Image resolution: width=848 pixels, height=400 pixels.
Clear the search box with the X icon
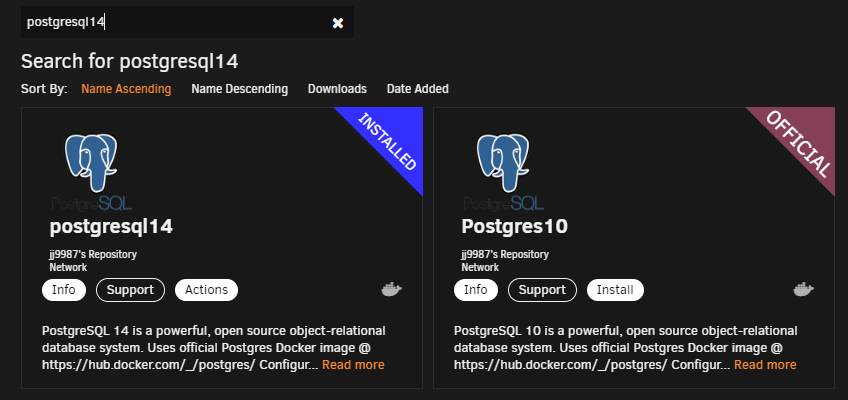pyautogui.click(x=338, y=23)
